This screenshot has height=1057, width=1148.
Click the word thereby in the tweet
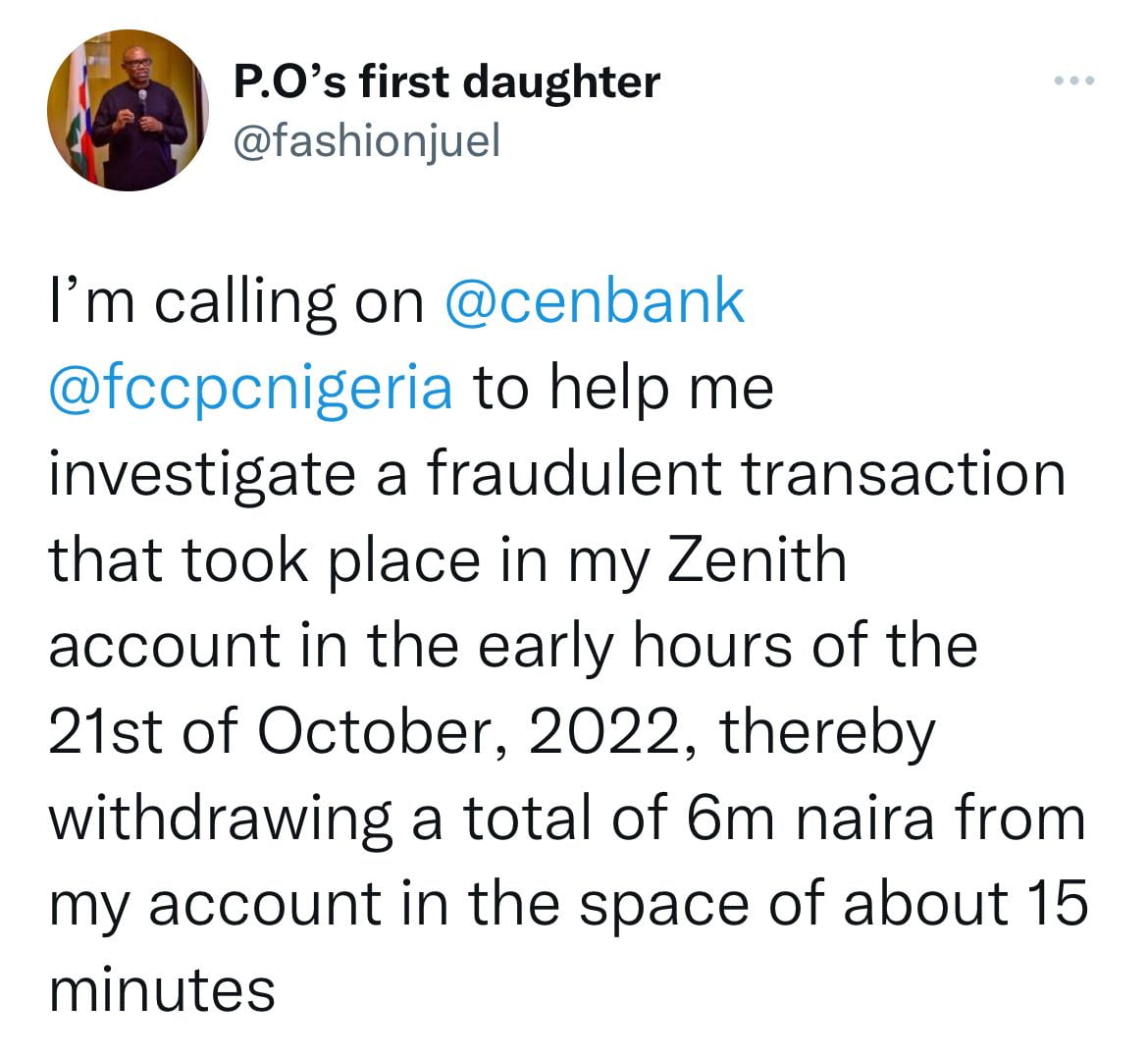coord(828,735)
